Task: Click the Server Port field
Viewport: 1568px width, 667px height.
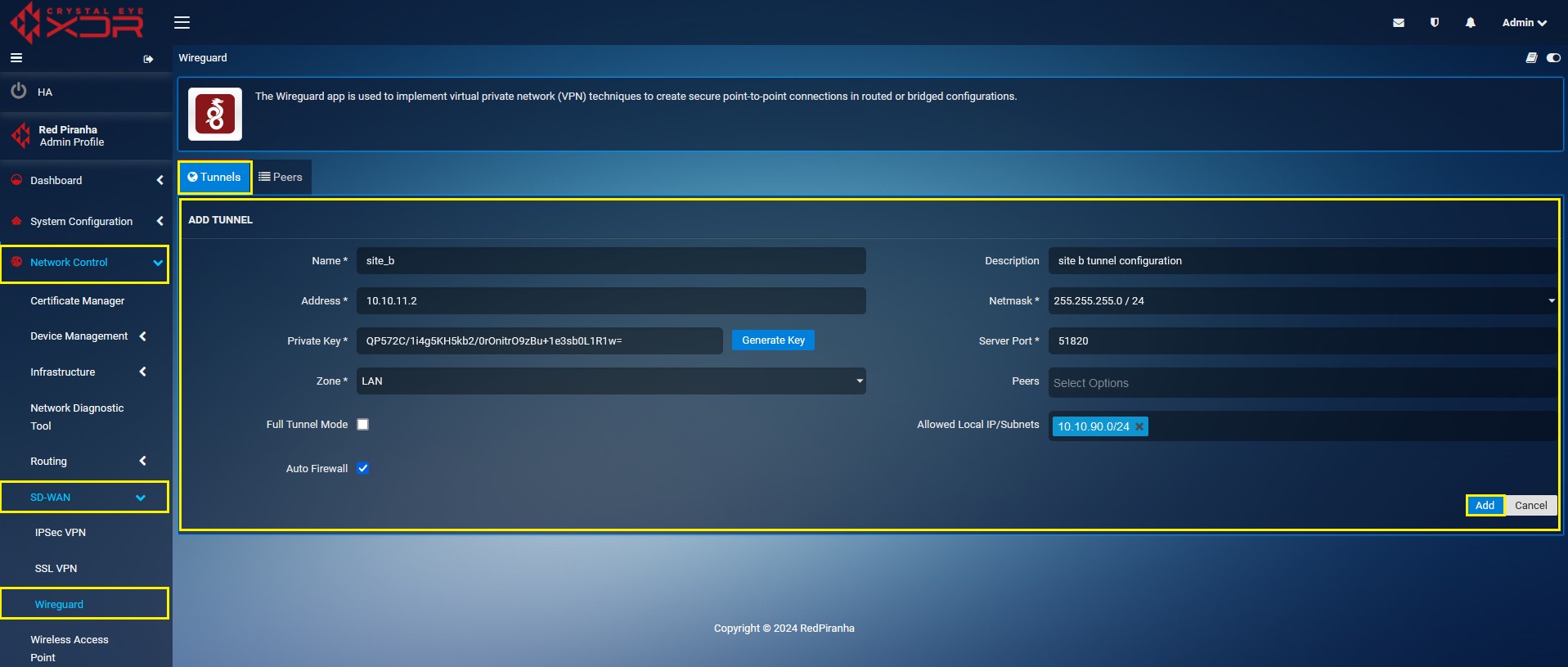Action: pos(1303,341)
